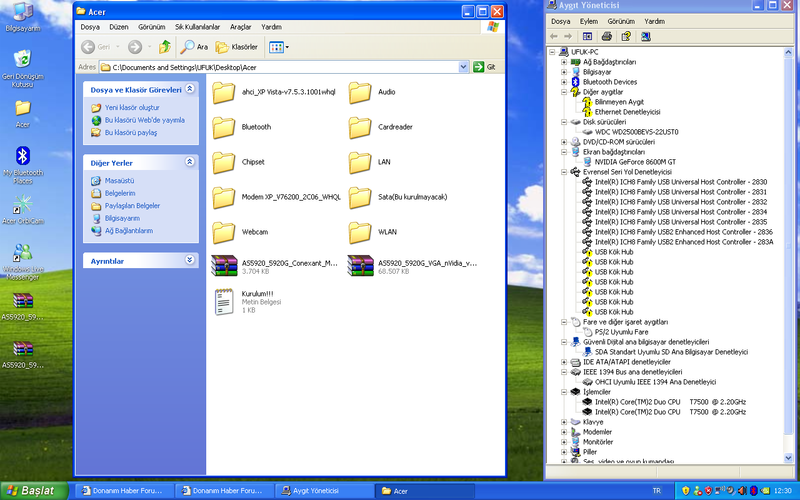Click the Yeni klasör oluştur link

pyautogui.click(x=132, y=107)
